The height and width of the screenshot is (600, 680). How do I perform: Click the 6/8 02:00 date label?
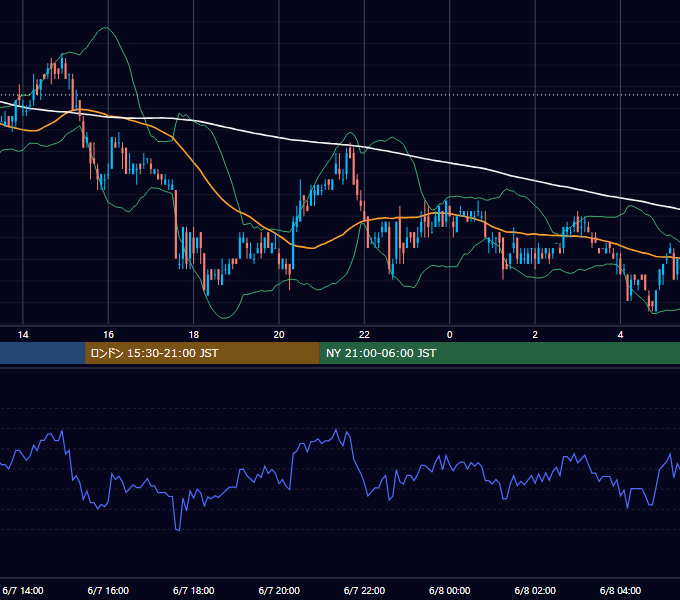point(535,590)
